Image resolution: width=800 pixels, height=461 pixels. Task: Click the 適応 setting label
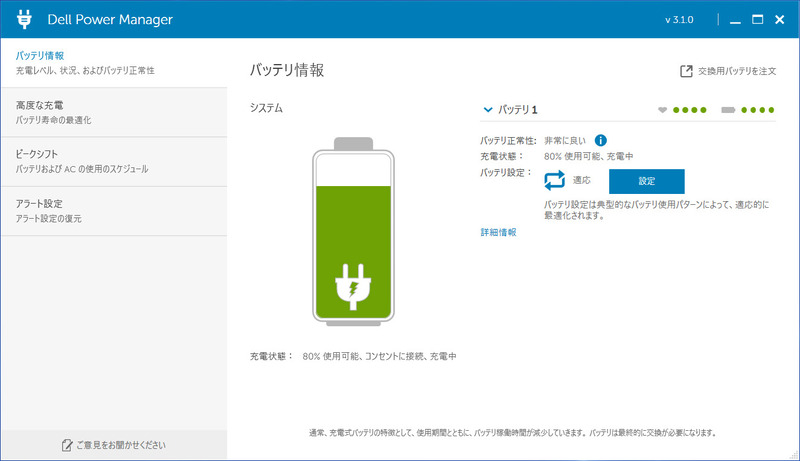tap(581, 180)
